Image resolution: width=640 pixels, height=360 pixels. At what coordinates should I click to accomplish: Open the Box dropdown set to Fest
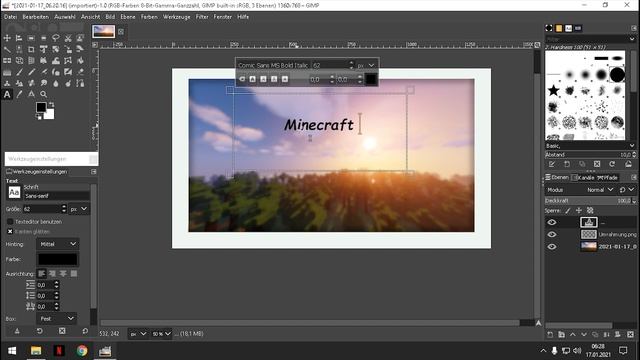57,318
